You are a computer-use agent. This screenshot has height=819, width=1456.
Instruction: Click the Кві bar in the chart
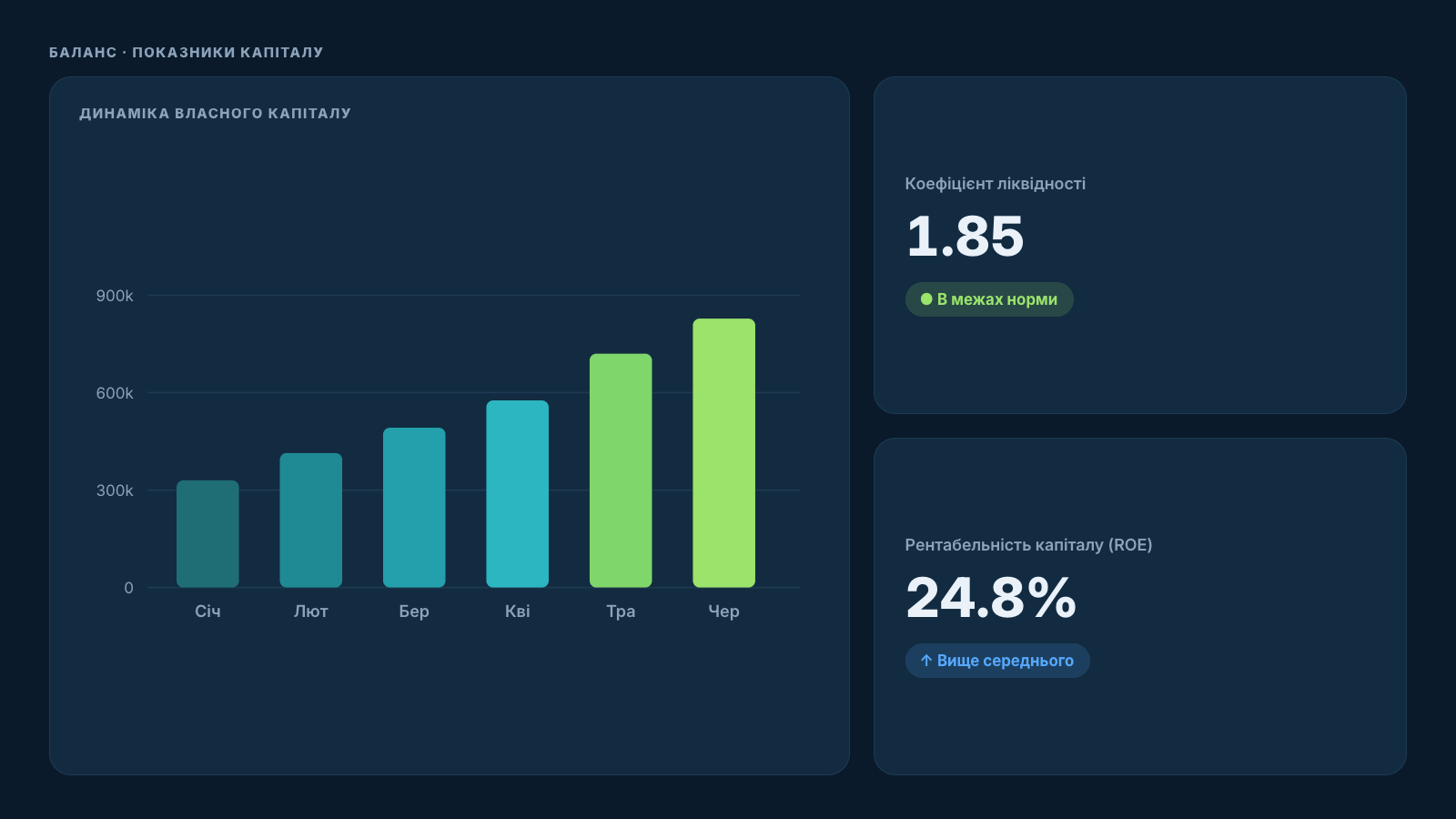click(518, 494)
